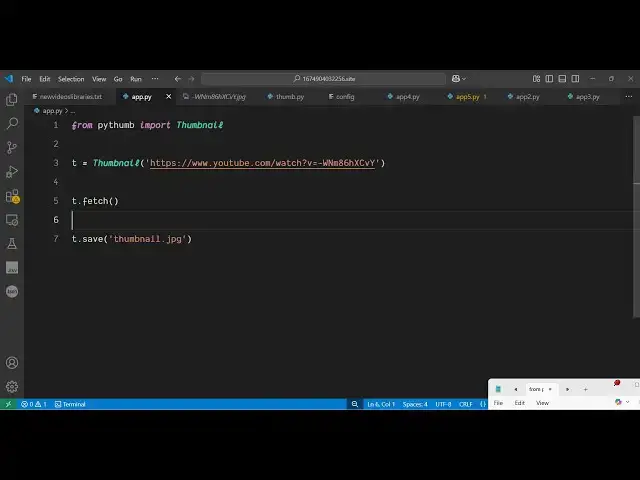Open the View menu in VS Code
The image size is (640, 480).
point(99,79)
